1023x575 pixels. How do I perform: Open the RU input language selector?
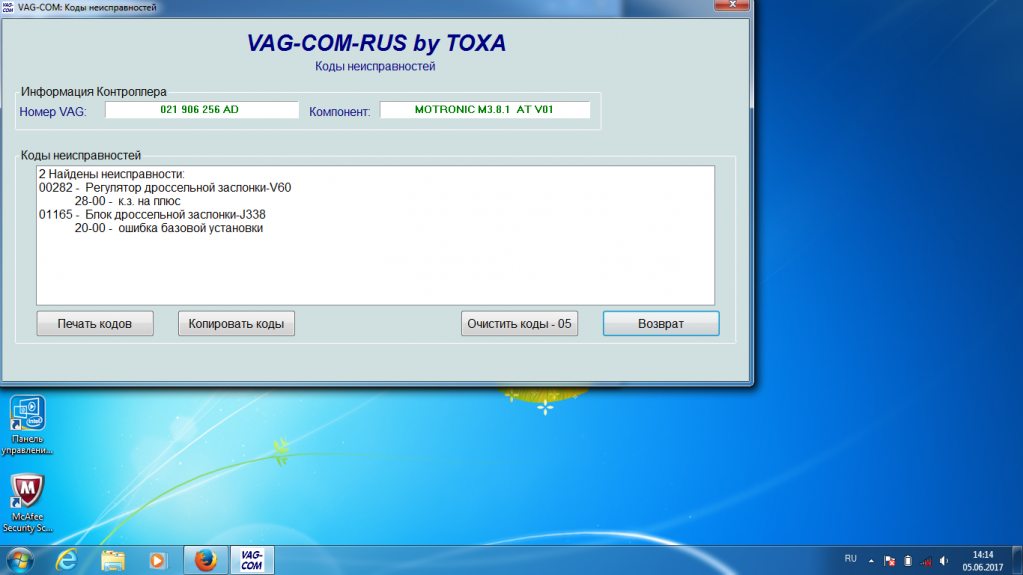pos(850,559)
